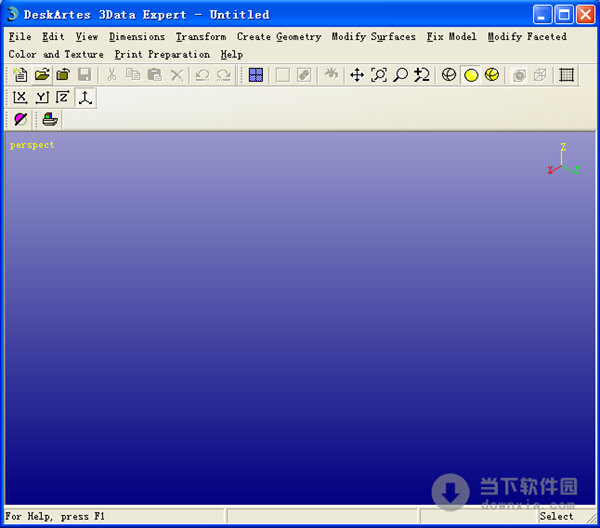Click the Zoom to fit icon
The image size is (600, 528).
(379, 75)
